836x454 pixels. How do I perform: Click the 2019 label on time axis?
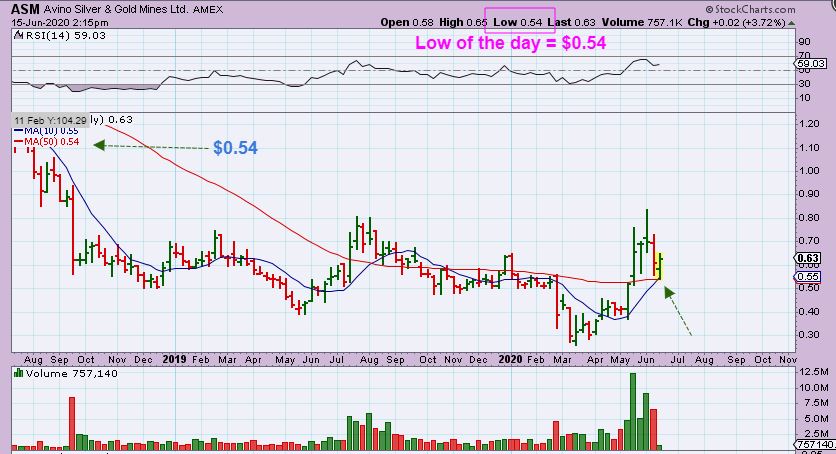coord(175,357)
